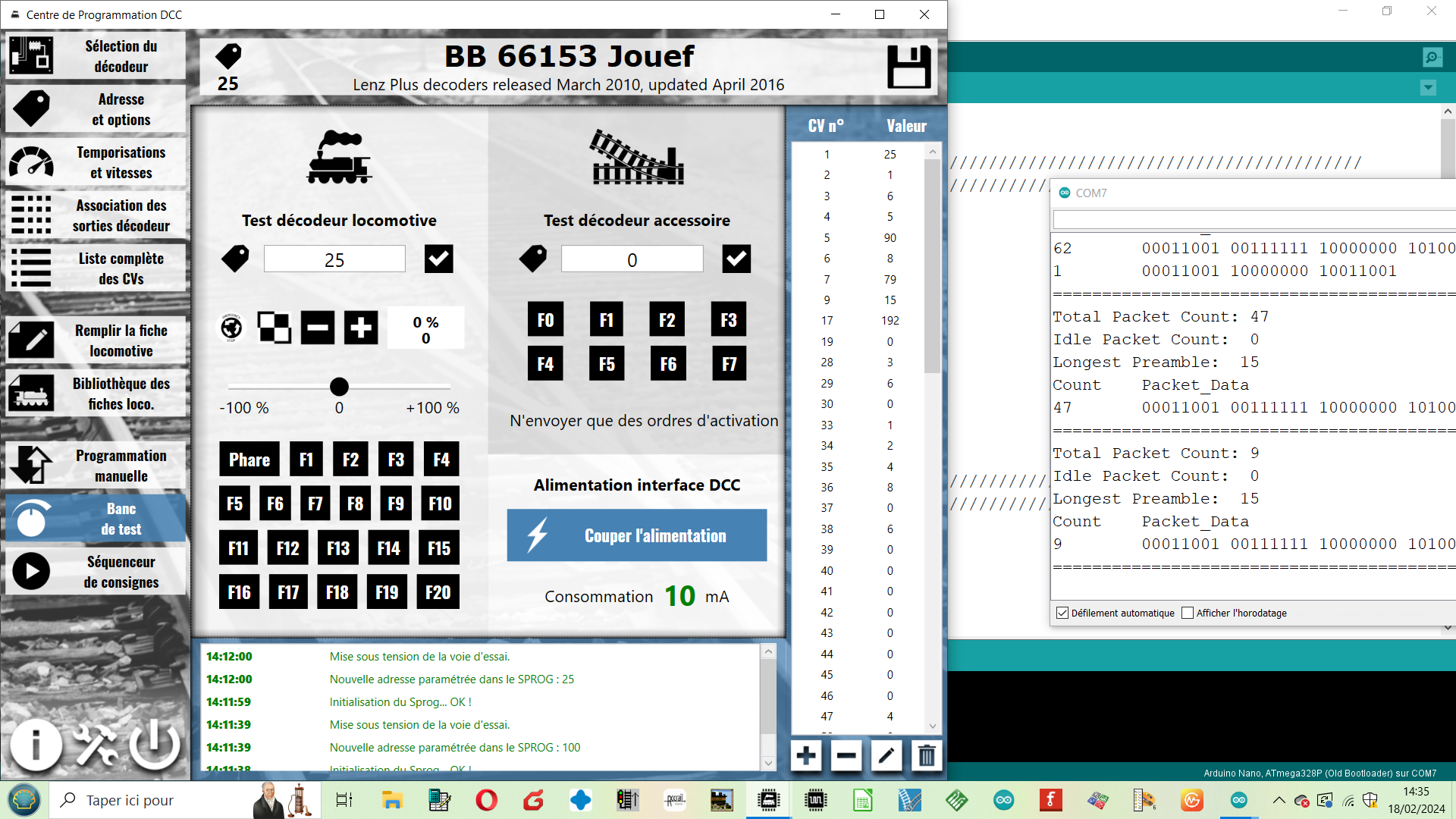This screenshot has width=1456, height=819.
Task: Toggle accessory output F7
Action: (x=729, y=364)
